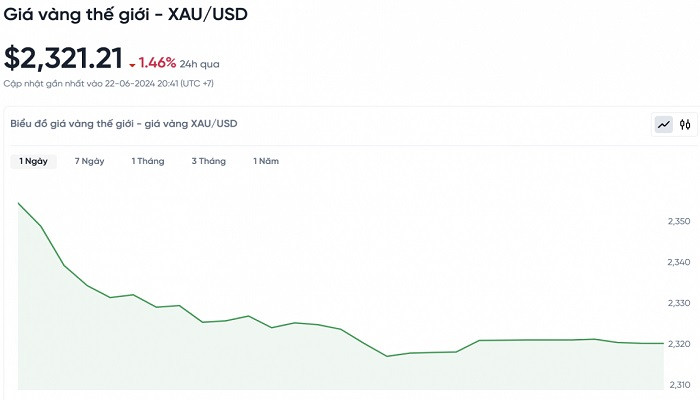
Task: Click the 1.46% change value
Action: pos(157,63)
